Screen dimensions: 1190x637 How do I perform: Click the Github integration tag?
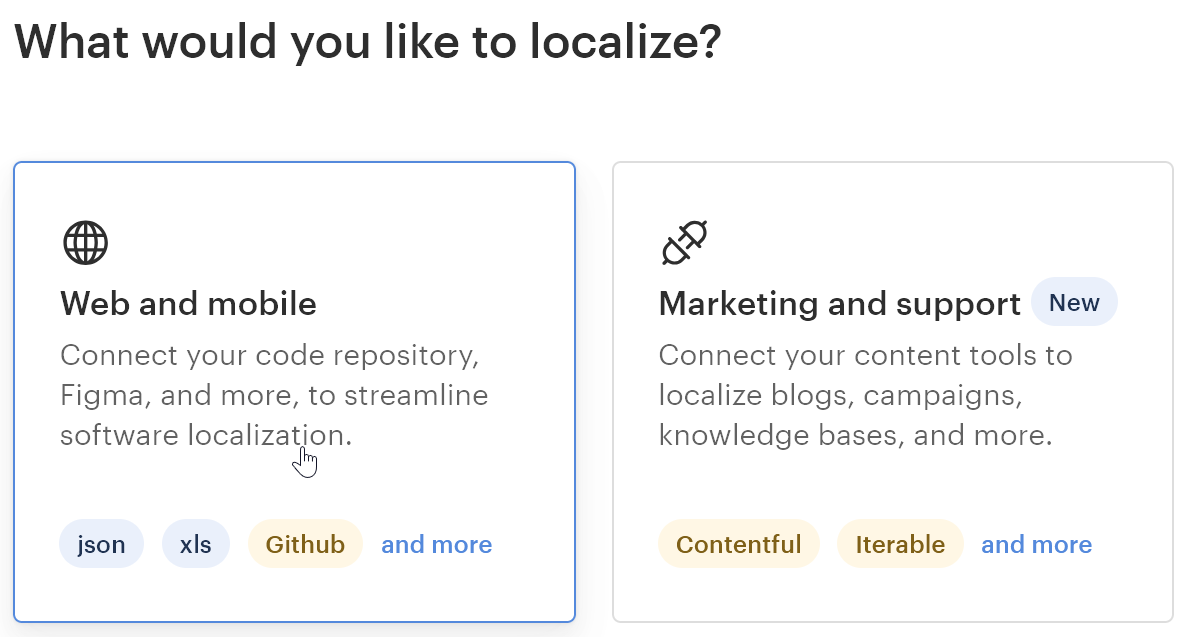[305, 545]
